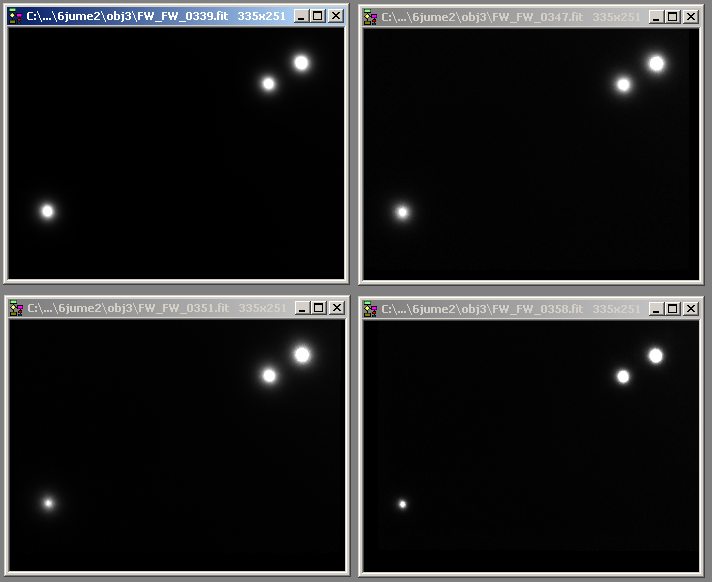Maximize the FW_FW_0358.fit image window

click(x=672, y=309)
